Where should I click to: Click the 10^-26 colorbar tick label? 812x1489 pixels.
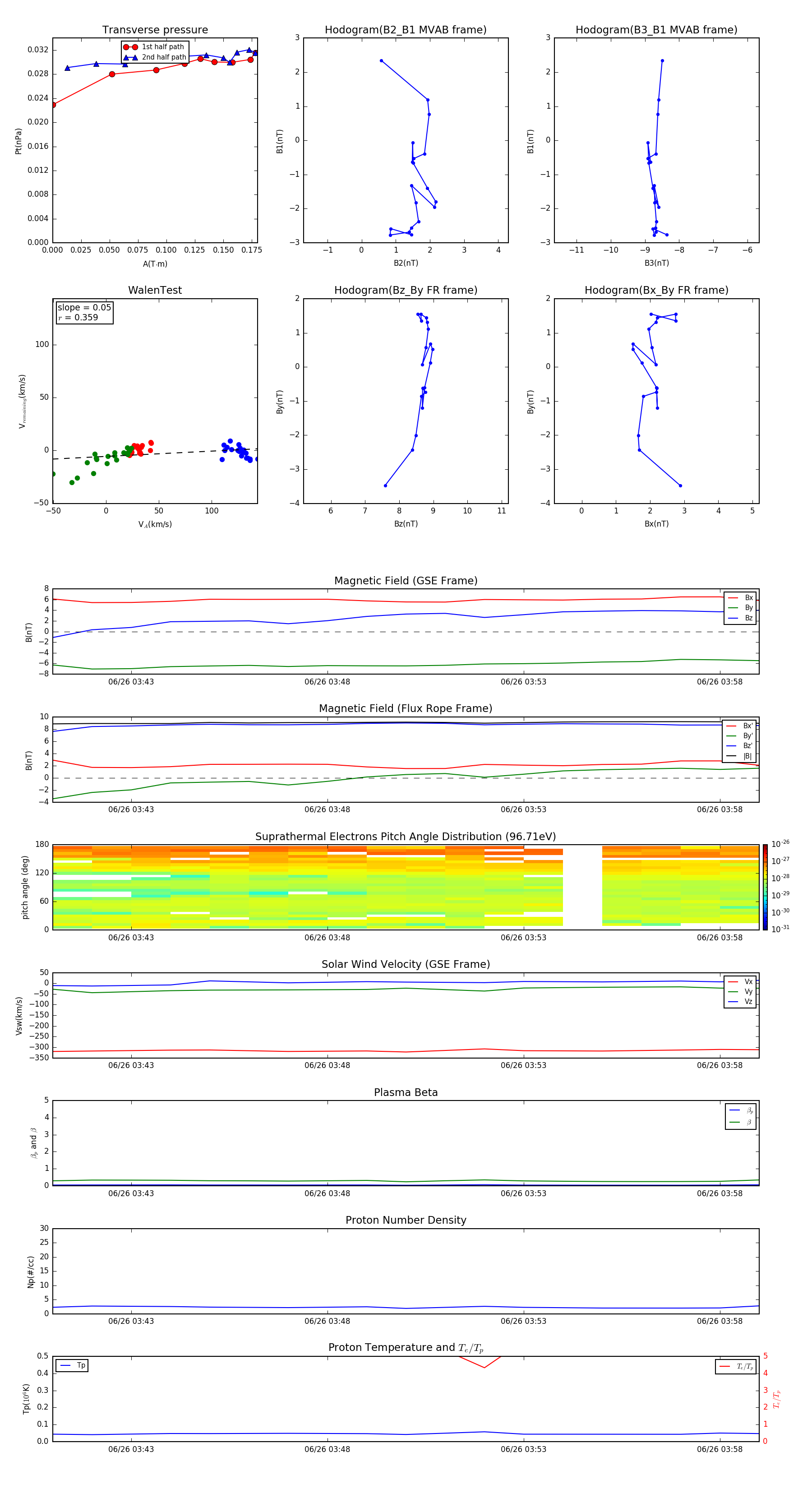pyautogui.click(x=780, y=844)
